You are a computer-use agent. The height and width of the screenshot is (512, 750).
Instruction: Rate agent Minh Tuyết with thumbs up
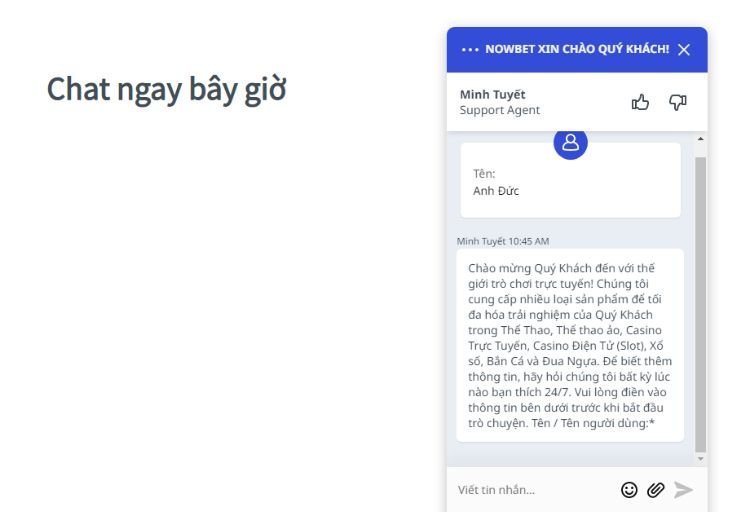click(640, 102)
